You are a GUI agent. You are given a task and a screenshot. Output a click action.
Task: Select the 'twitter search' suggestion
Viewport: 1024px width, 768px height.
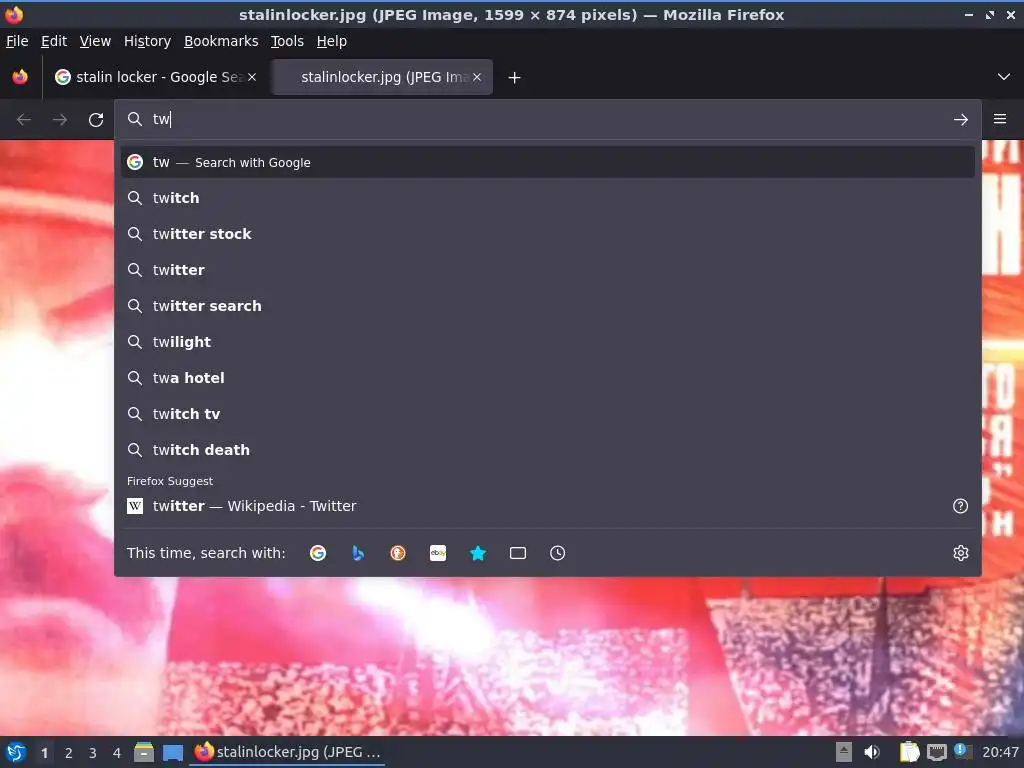tap(547, 306)
